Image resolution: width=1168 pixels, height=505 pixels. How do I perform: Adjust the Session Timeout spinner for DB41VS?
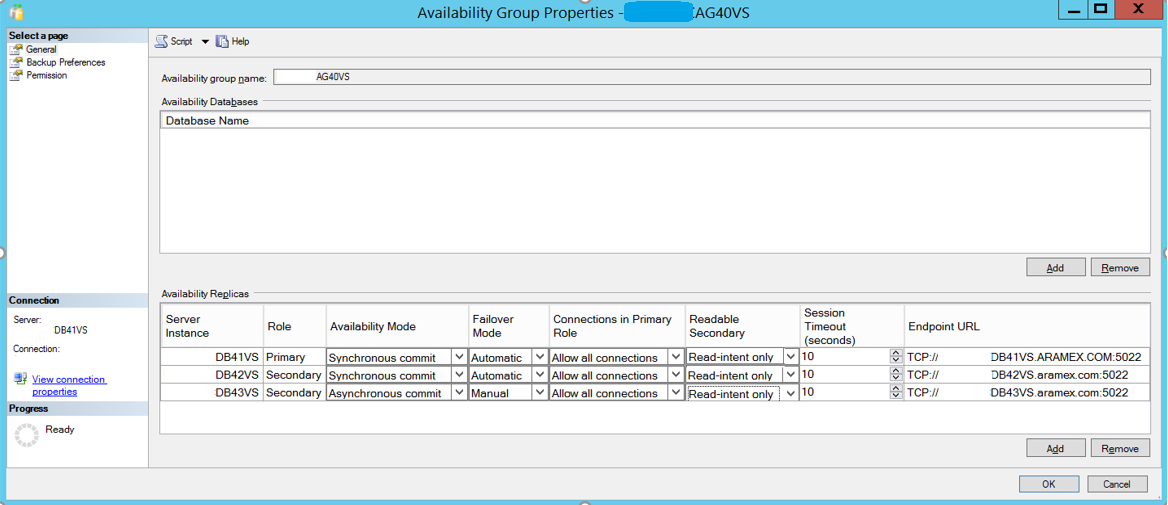pyautogui.click(x=895, y=357)
